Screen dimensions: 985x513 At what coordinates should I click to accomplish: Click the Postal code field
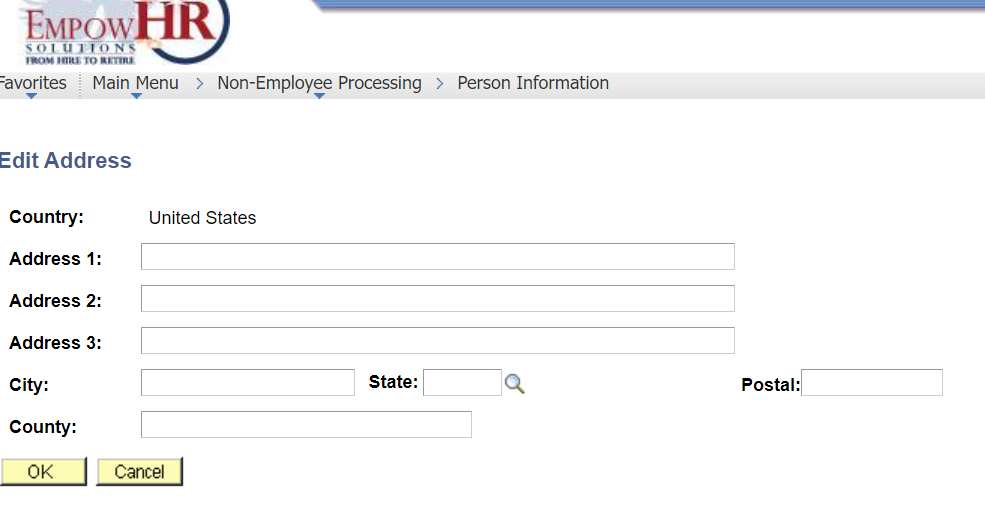pos(871,383)
